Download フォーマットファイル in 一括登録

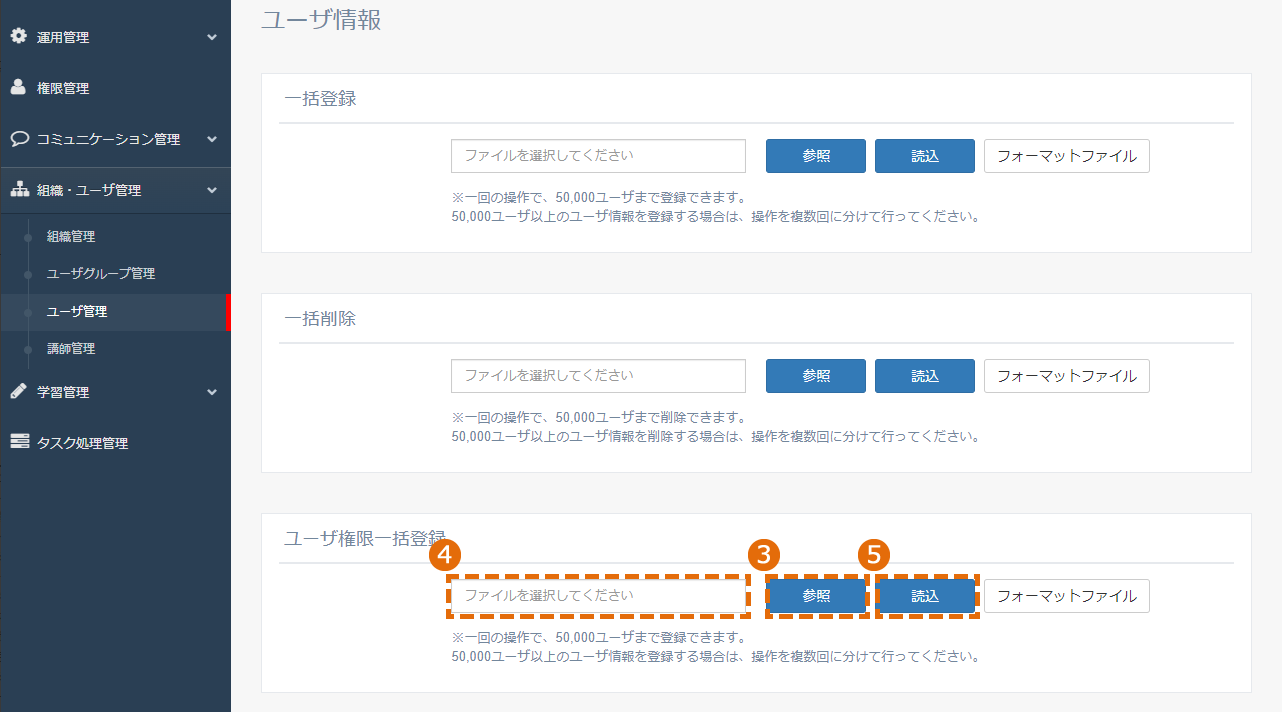pyautogui.click(x=1067, y=156)
